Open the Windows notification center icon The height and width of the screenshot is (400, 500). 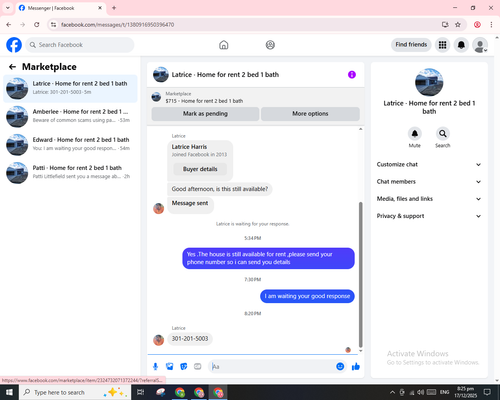tap(487, 392)
